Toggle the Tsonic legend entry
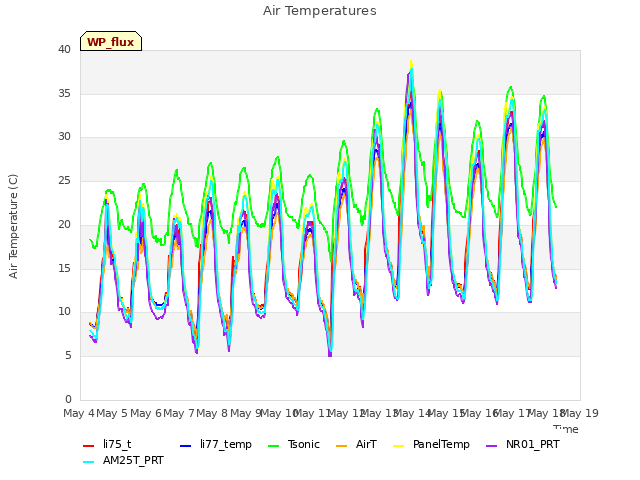640x480 pixels. [x=294, y=444]
